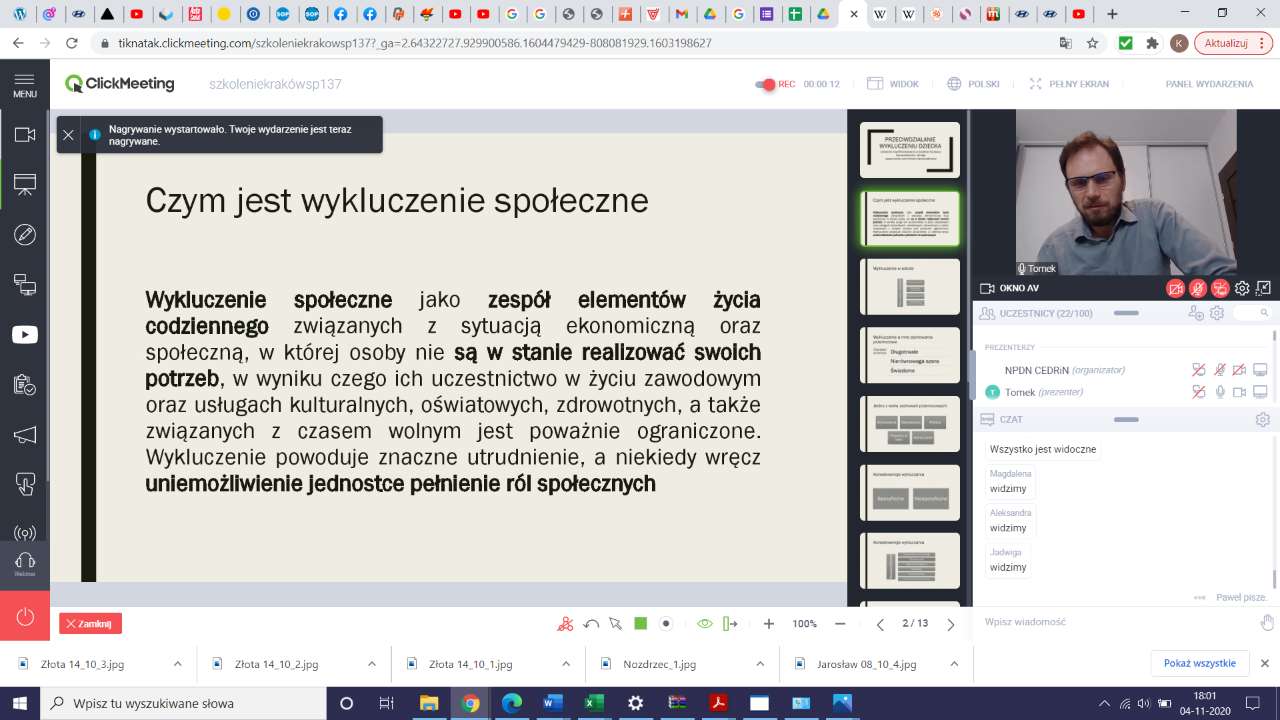Click the surveys clipboard icon in sidebar
The height and width of the screenshot is (720, 1280).
[24, 385]
